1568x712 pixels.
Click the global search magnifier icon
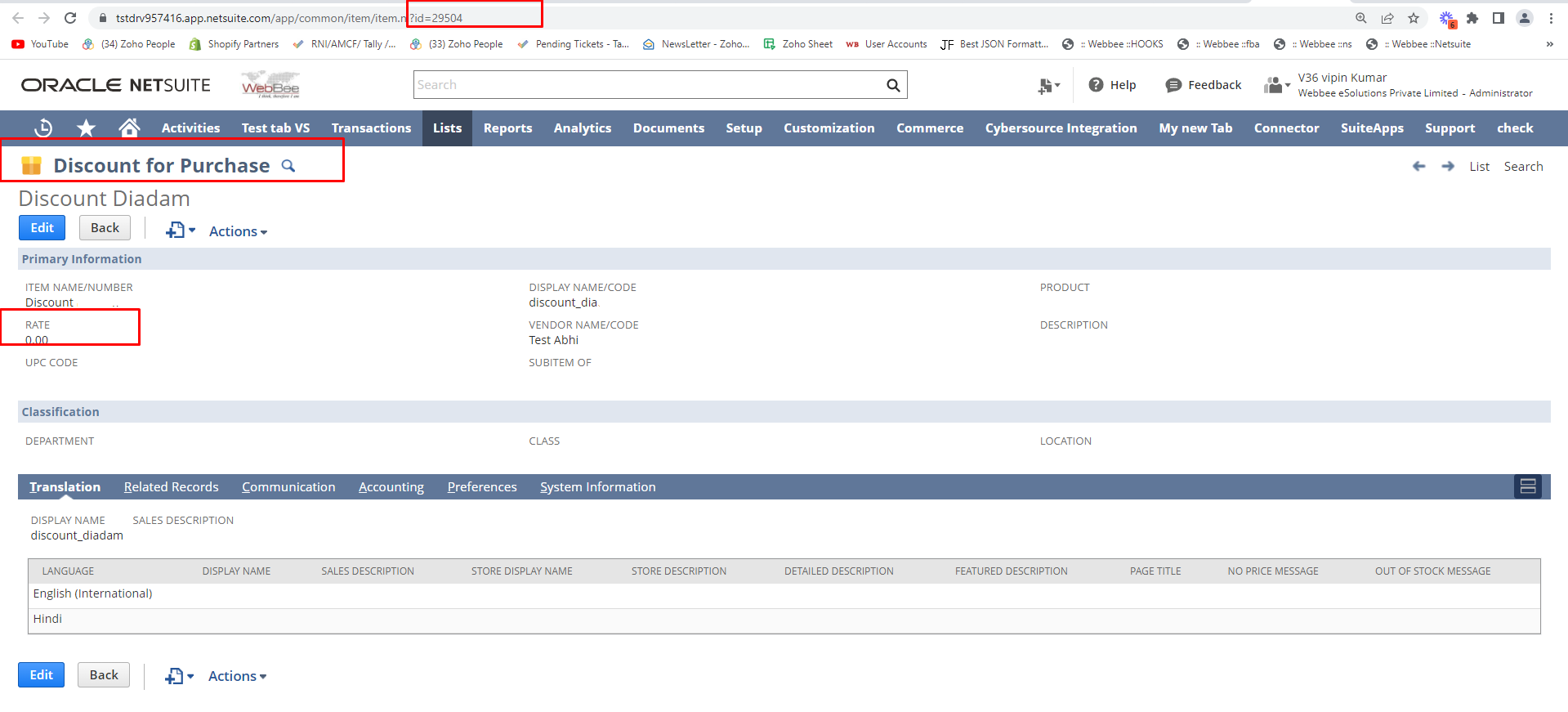coord(893,85)
